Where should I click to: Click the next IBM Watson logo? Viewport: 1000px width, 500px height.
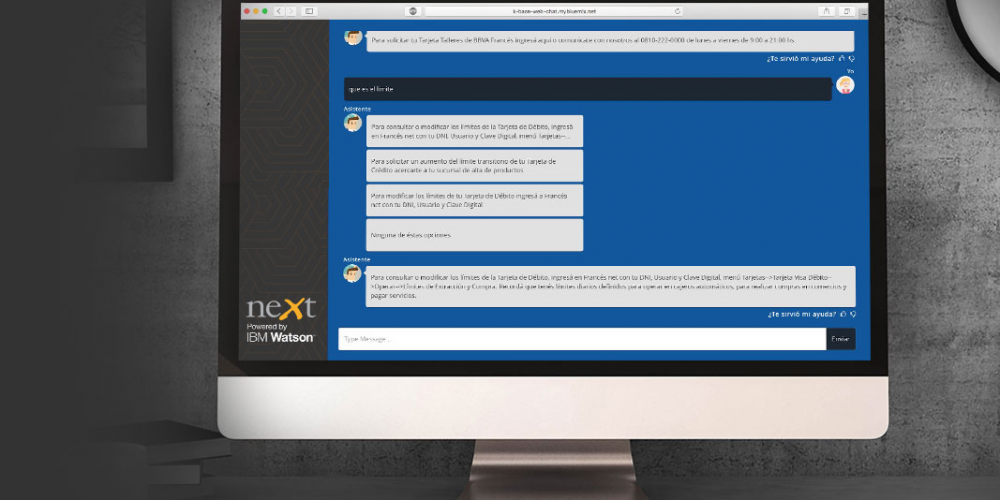[x=281, y=320]
